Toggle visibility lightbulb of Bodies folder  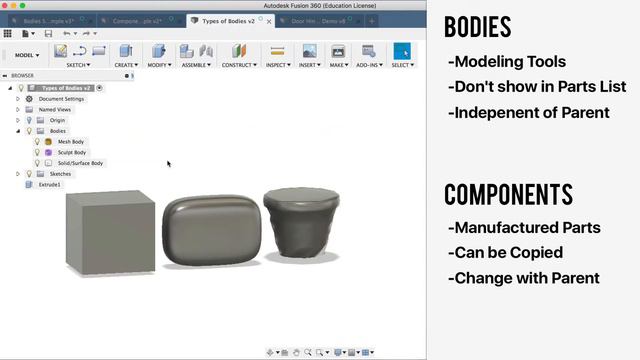(x=29, y=131)
